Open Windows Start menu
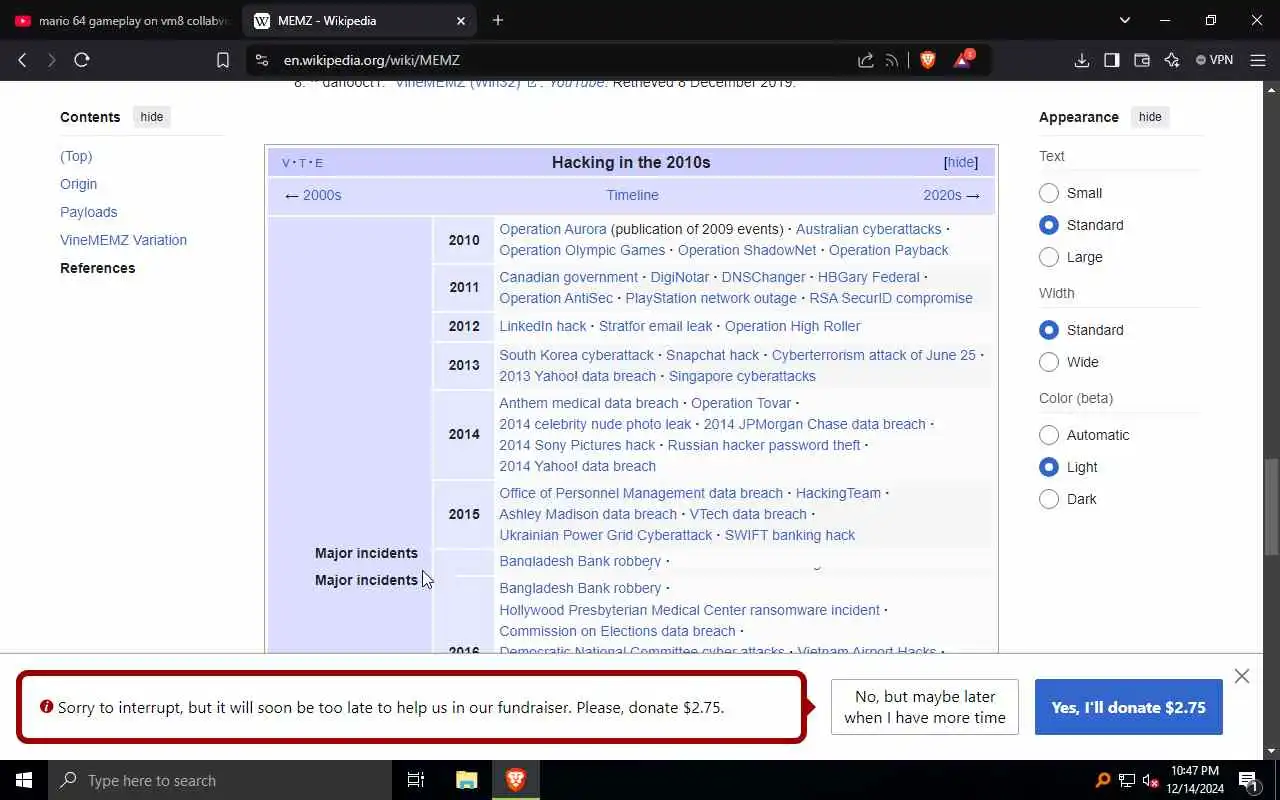Viewport: 1280px width, 800px height. [24, 780]
